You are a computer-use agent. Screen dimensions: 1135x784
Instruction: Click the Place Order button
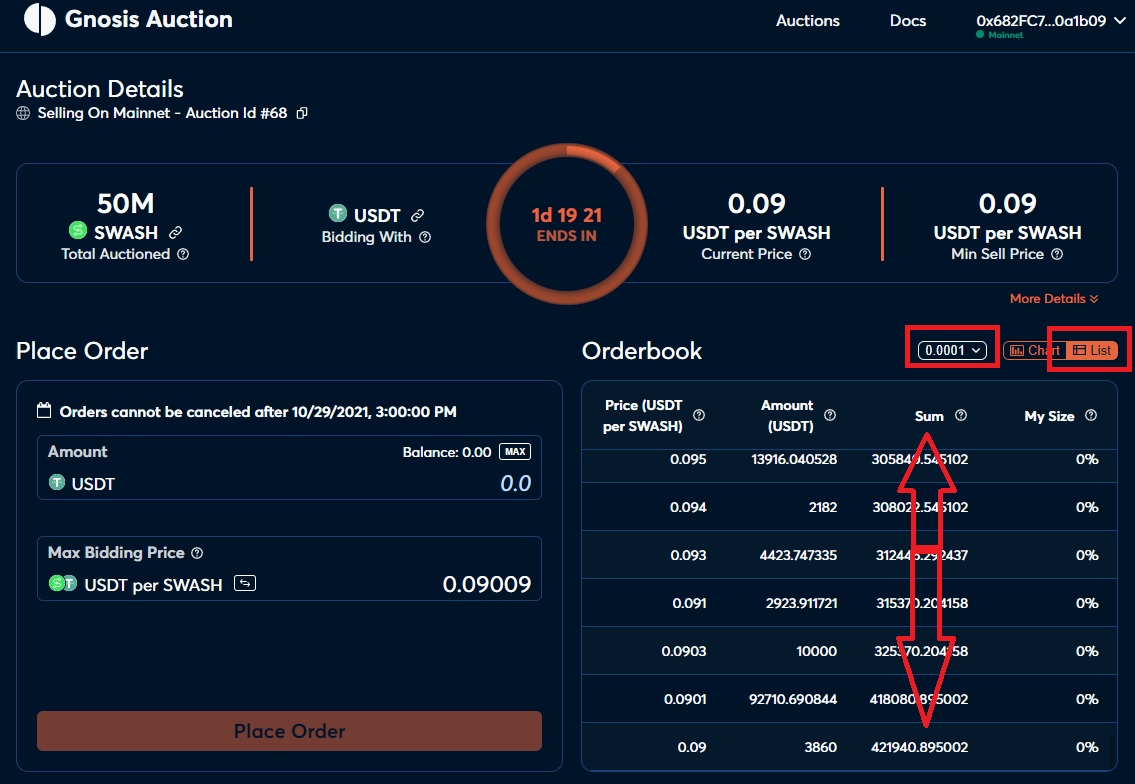click(x=290, y=730)
